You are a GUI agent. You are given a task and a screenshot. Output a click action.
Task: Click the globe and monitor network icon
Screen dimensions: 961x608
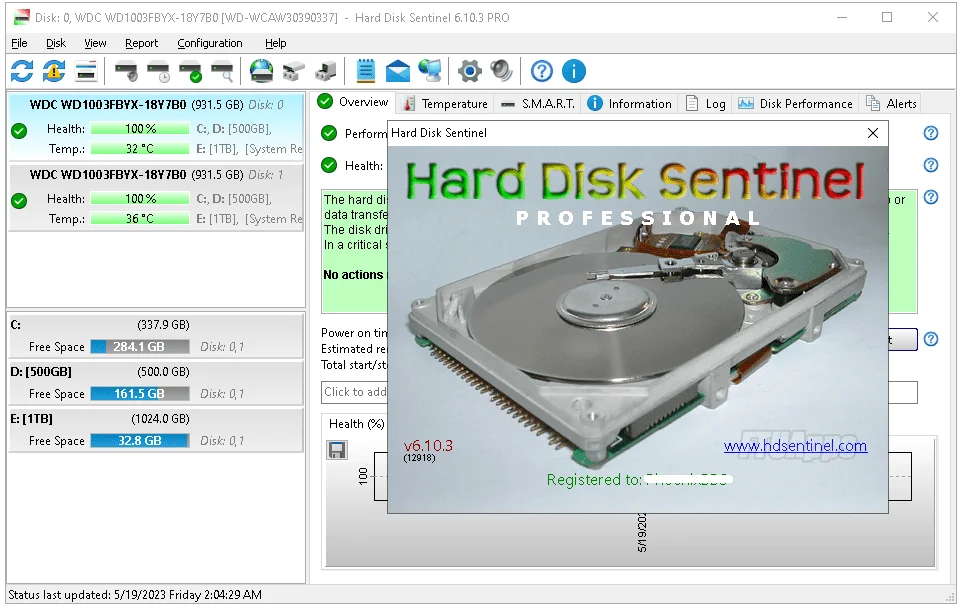click(430, 71)
